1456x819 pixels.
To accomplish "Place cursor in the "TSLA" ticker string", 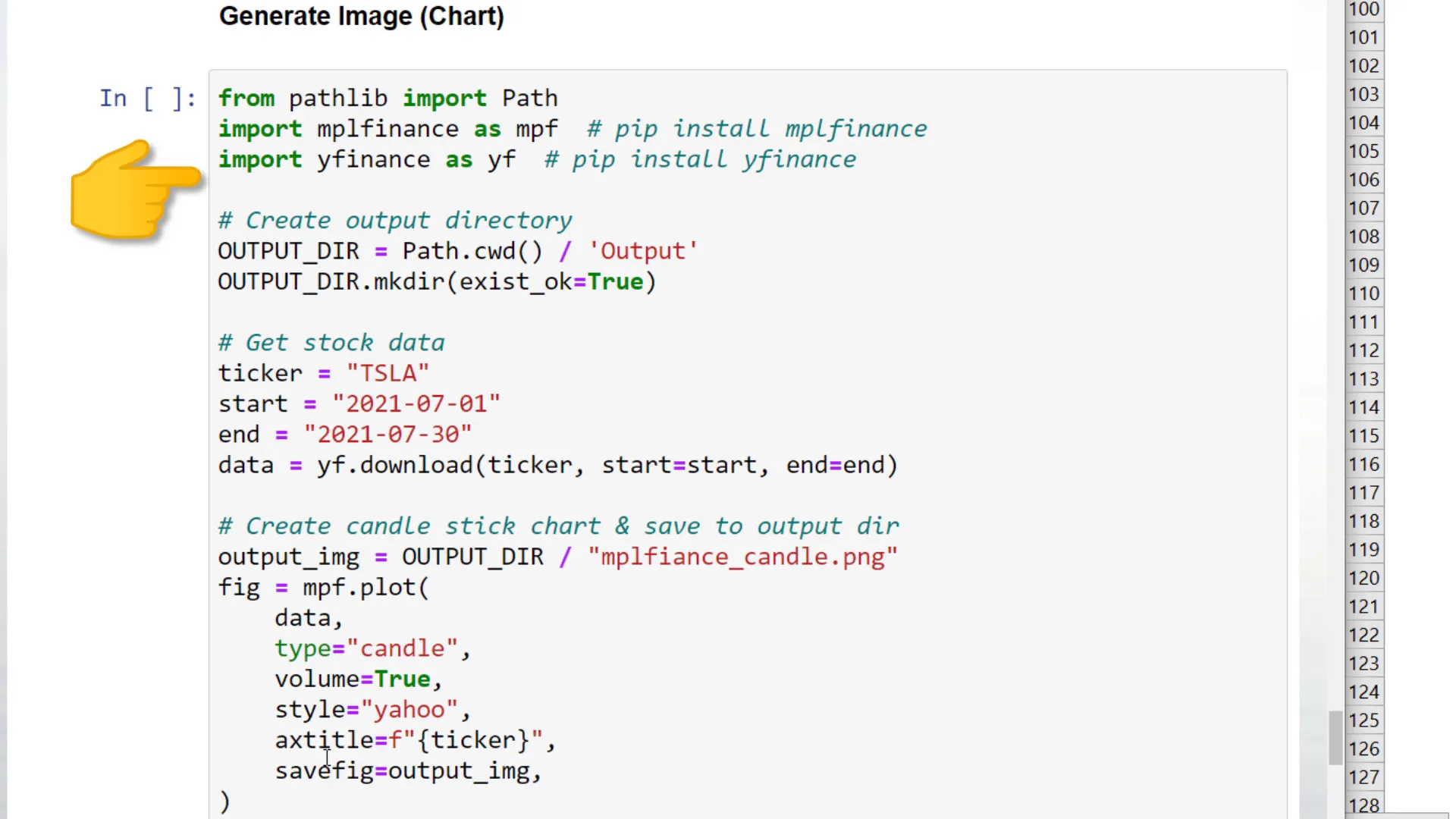I will [388, 373].
